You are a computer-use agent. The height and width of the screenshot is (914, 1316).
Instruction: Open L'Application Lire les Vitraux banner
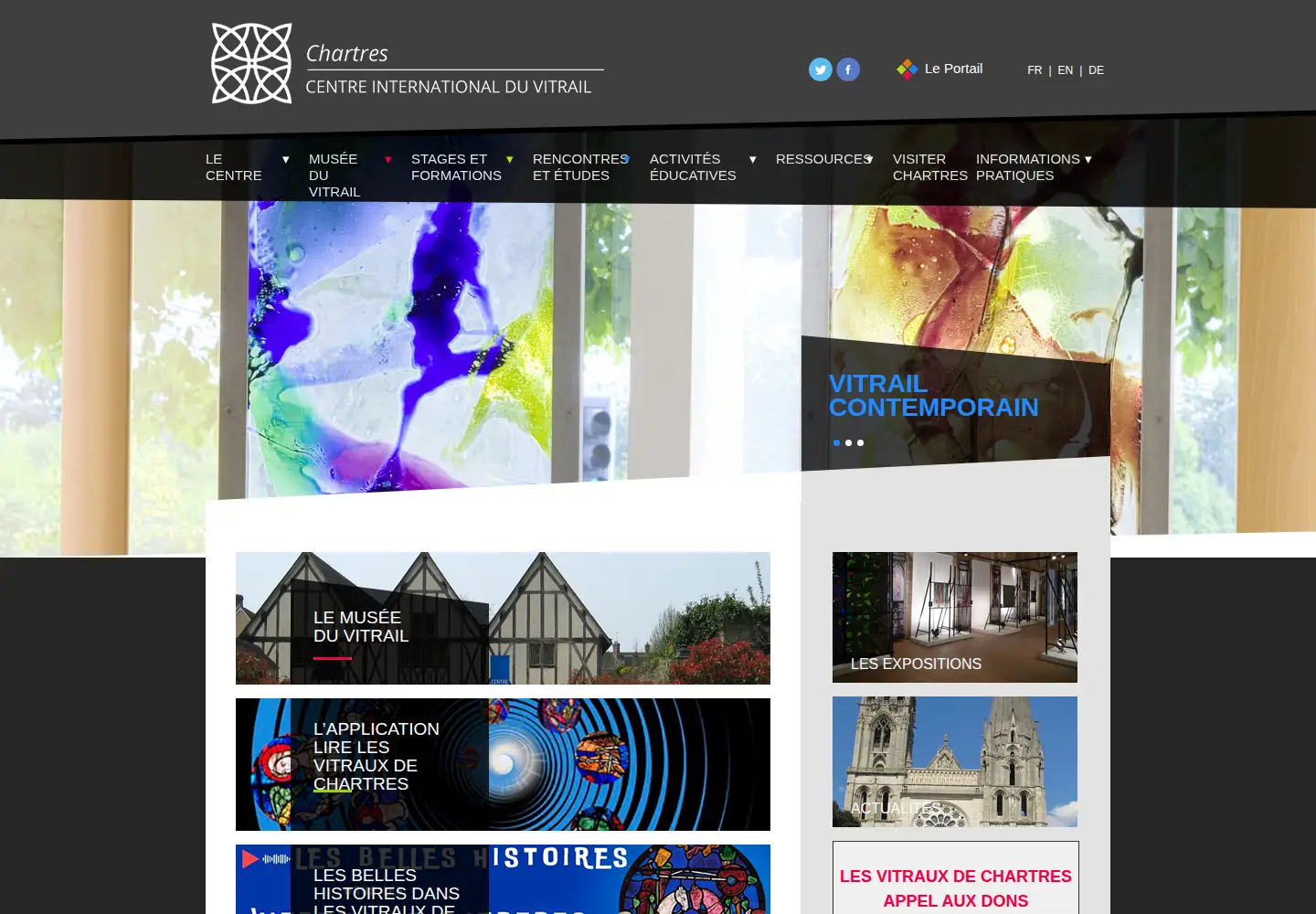pyautogui.click(x=503, y=764)
